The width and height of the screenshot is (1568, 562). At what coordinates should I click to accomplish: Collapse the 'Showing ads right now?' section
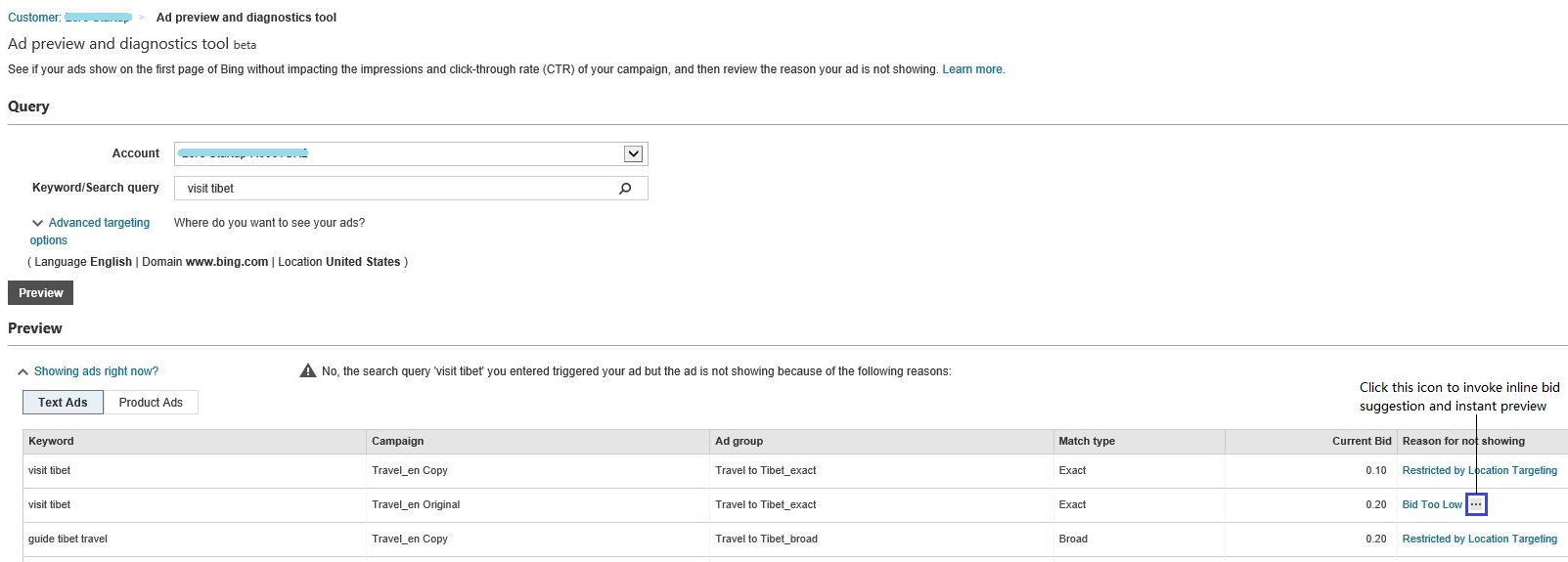[x=23, y=371]
